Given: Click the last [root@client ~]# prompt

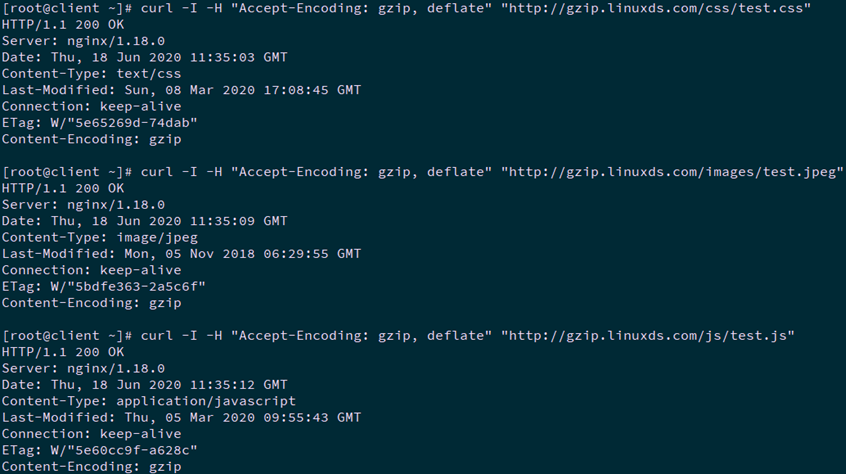Looking at the screenshot, I should [67, 335].
